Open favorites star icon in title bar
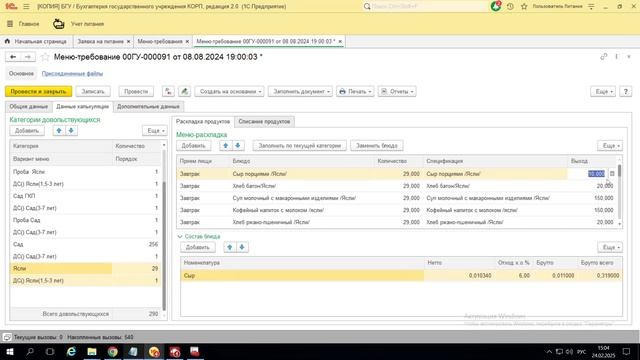The height and width of the screenshot is (360, 640). click(524, 7)
